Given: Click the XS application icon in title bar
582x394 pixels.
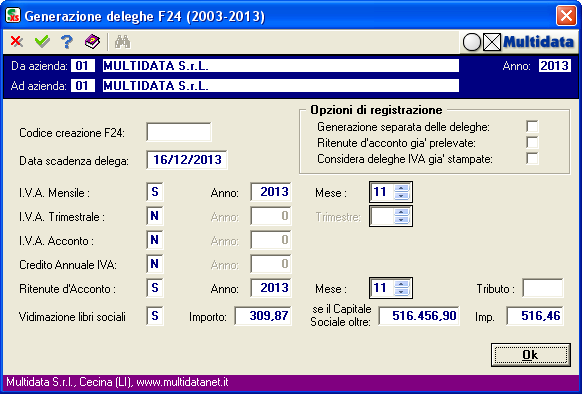Looking at the screenshot, I should 13,16.
